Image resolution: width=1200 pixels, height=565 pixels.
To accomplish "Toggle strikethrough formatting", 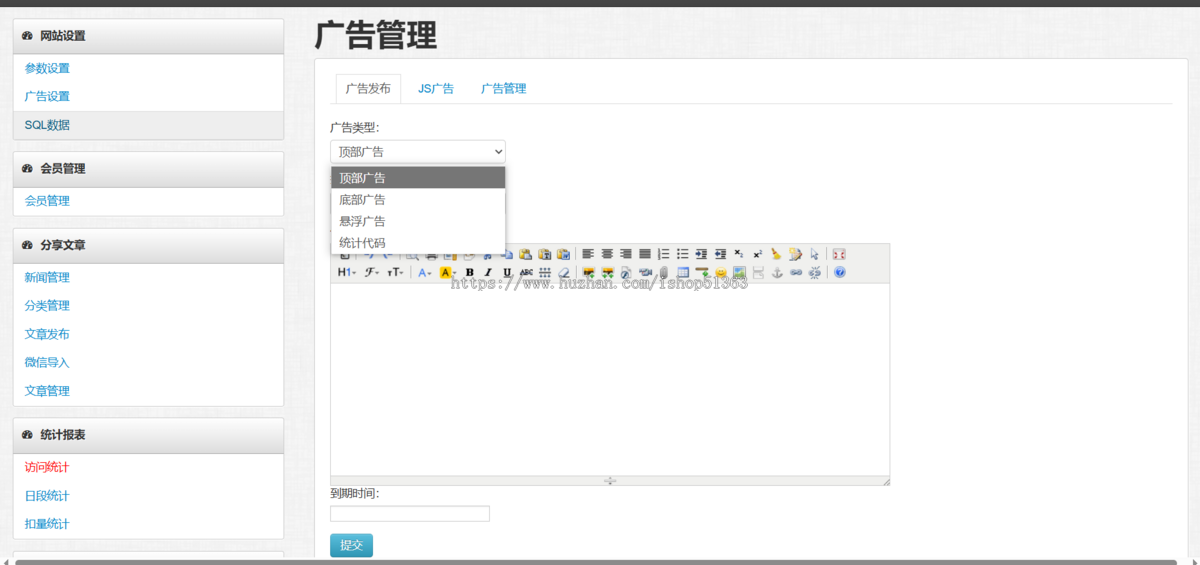I will coord(526,272).
